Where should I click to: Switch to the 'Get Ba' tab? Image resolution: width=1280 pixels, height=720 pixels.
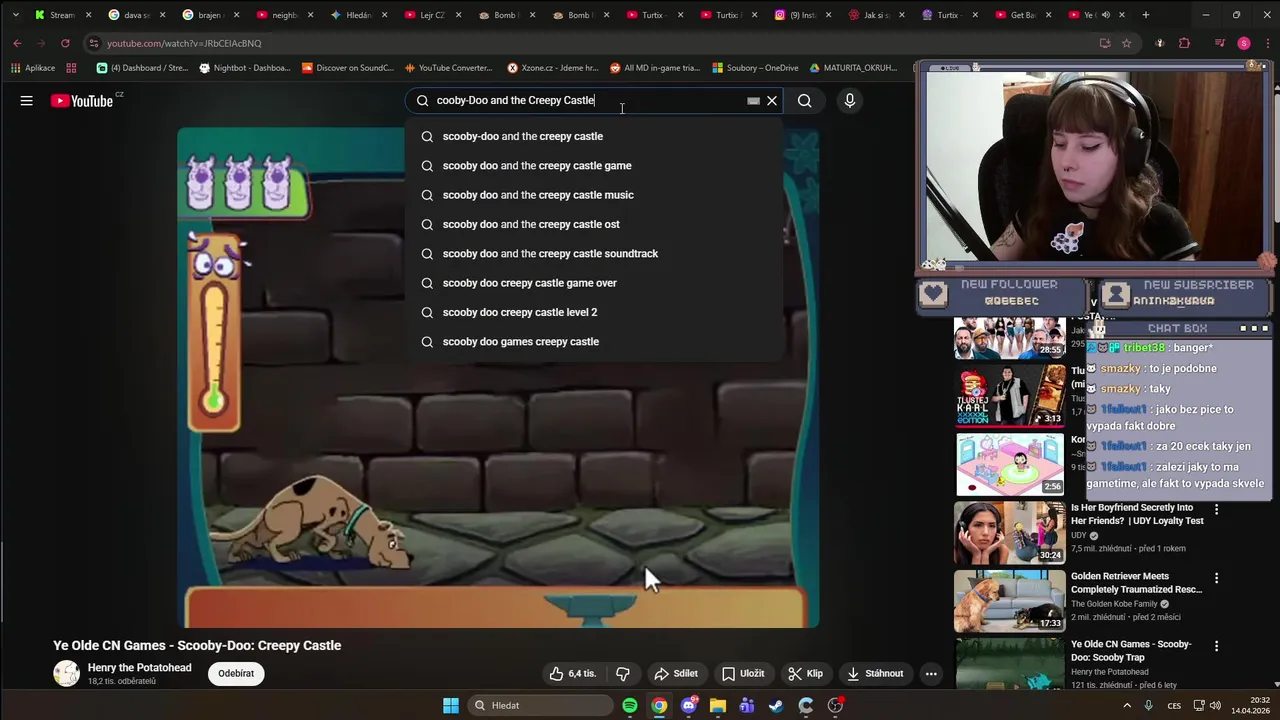coord(1025,15)
